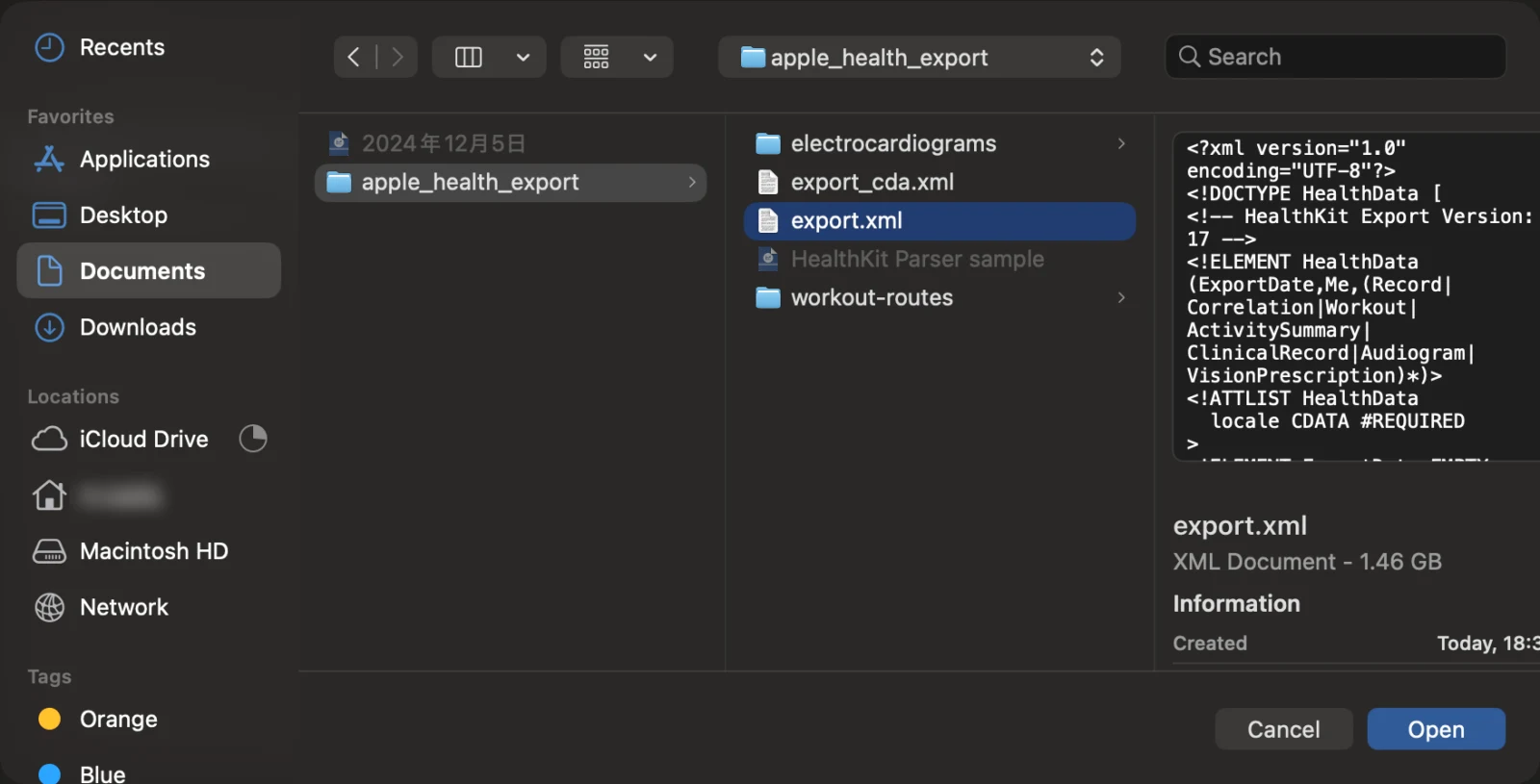Click the electrocardiograms folder icon

coord(768,143)
